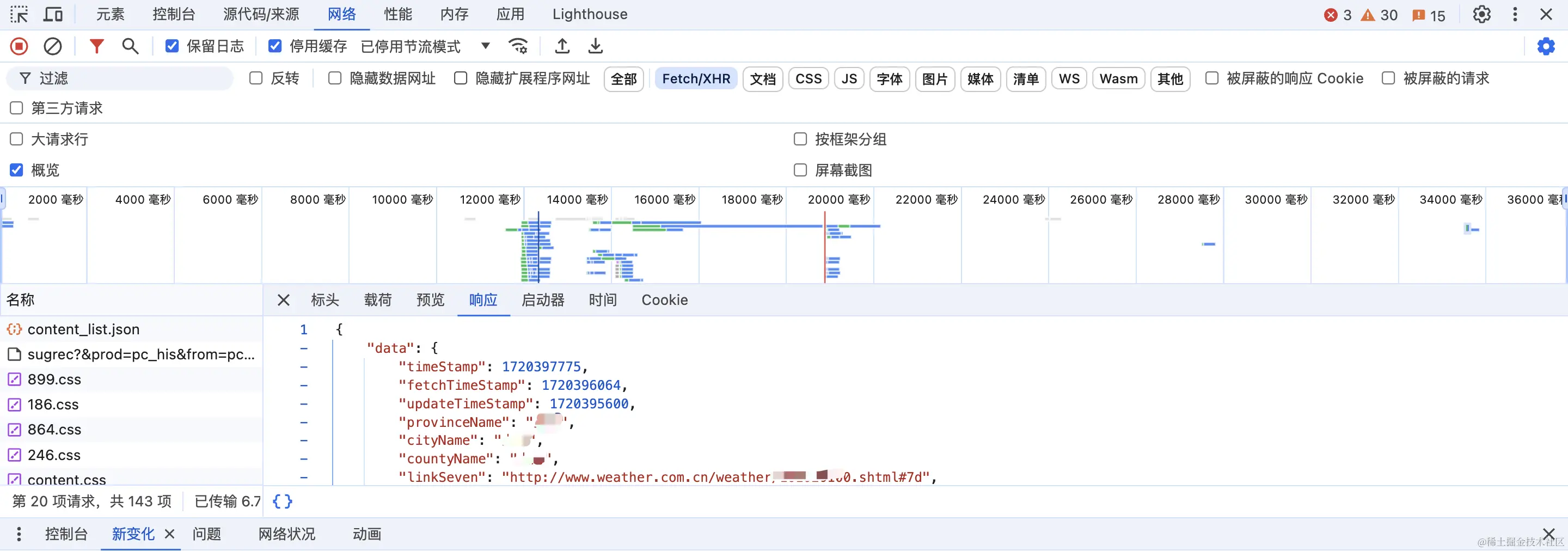Enable 隐藏数据网址 checkbox
This screenshot has width=1568, height=551.
[334, 78]
